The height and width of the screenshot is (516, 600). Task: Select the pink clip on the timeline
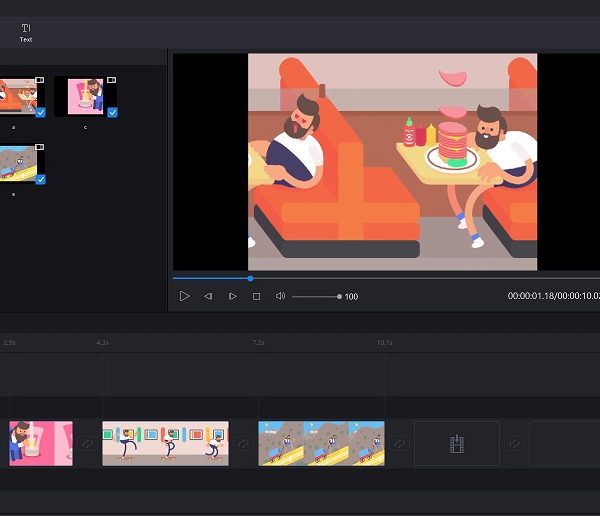click(41, 443)
